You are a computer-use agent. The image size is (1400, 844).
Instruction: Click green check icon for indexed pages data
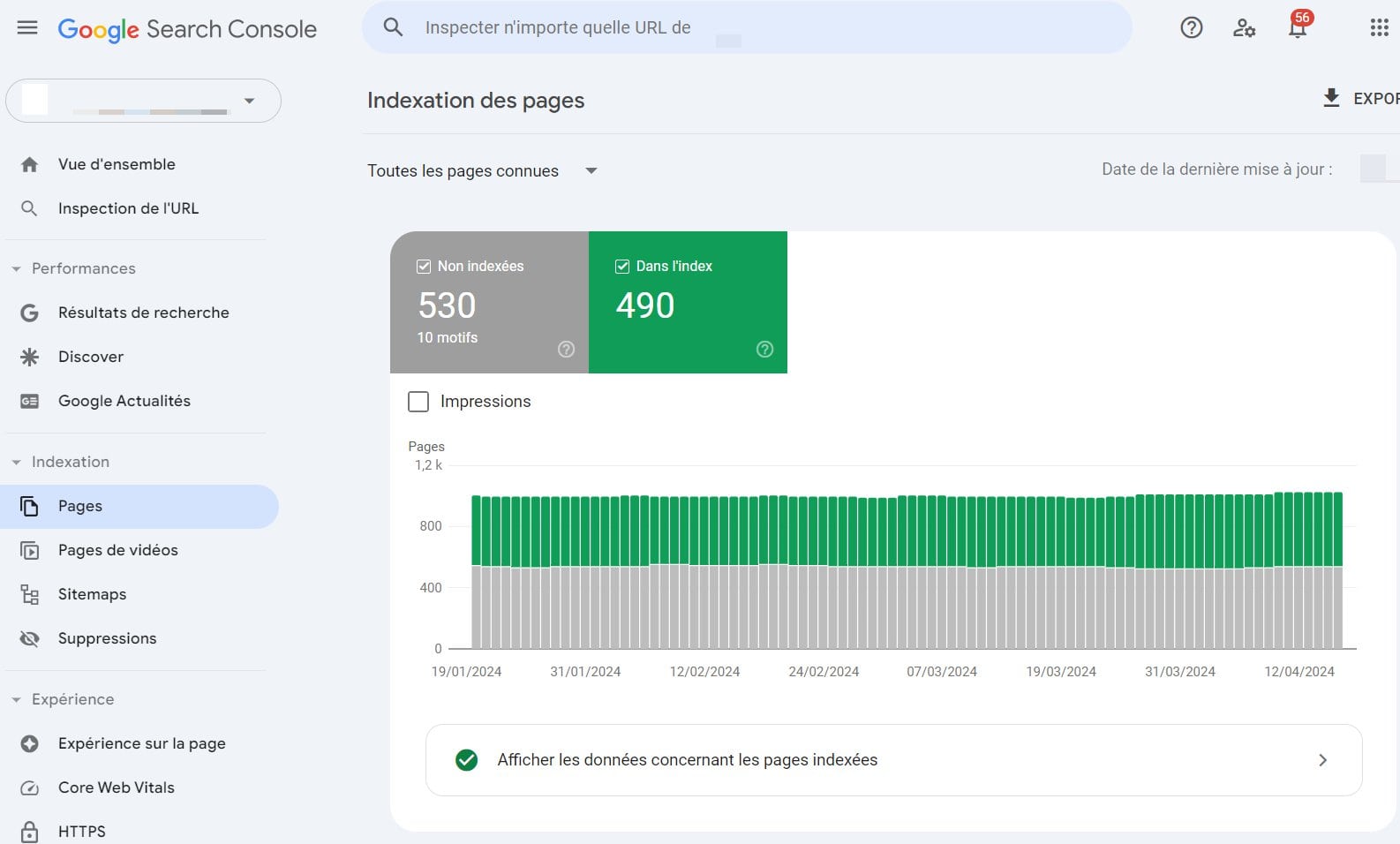[467, 760]
